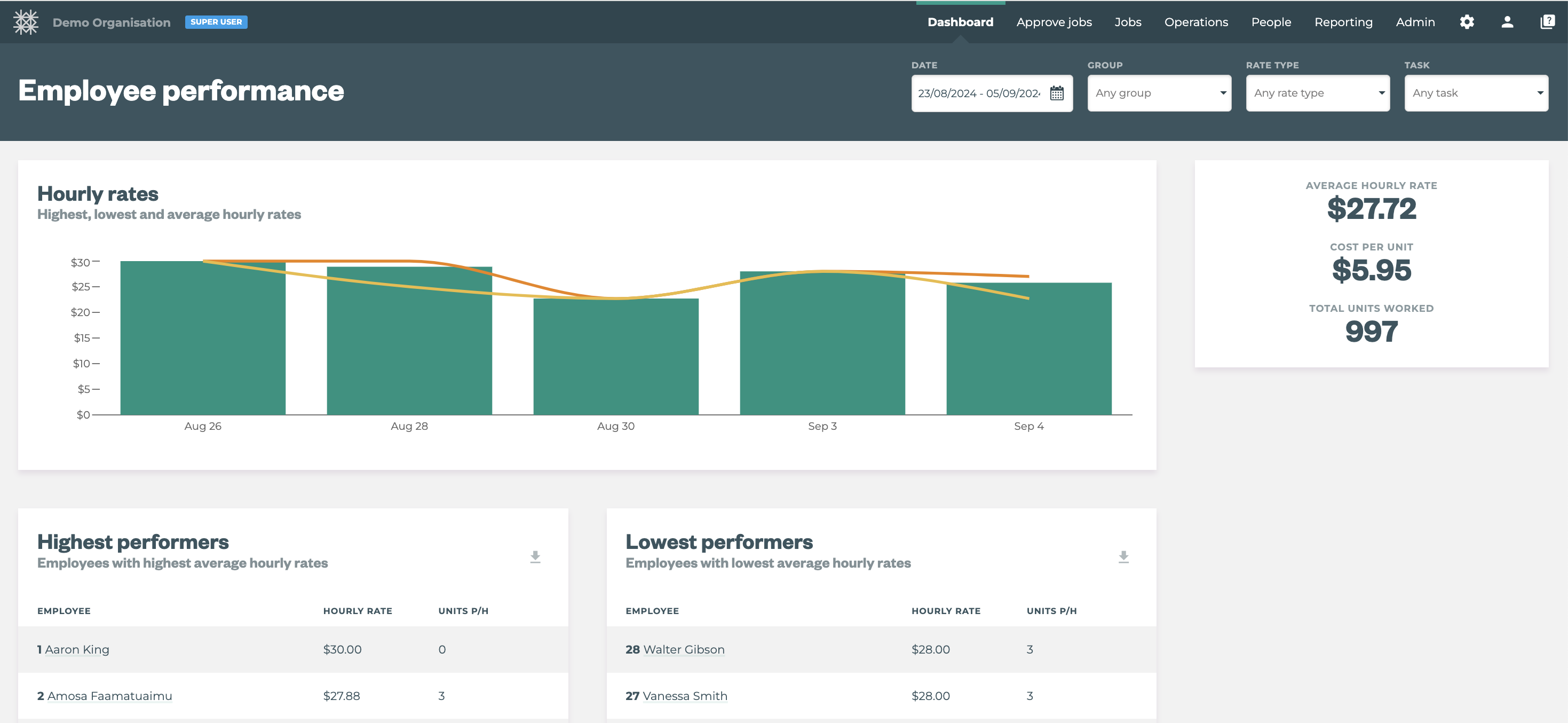Go to the Admin section
Screen dimensions: 1568x723
click(1415, 22)
